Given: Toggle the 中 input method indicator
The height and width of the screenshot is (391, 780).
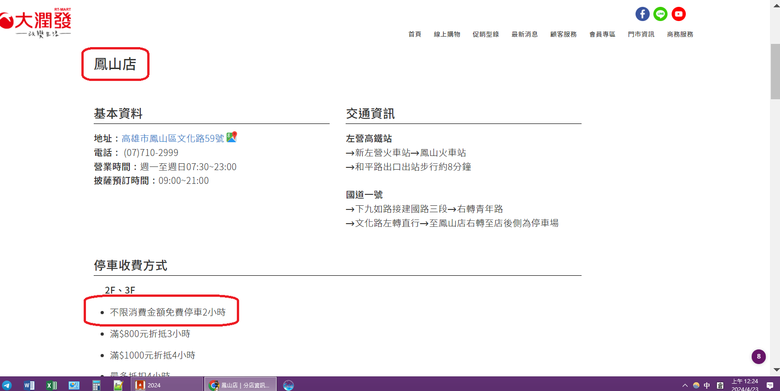Looking at the screenshot, I should pyautogui.click(x=707, y=385).
